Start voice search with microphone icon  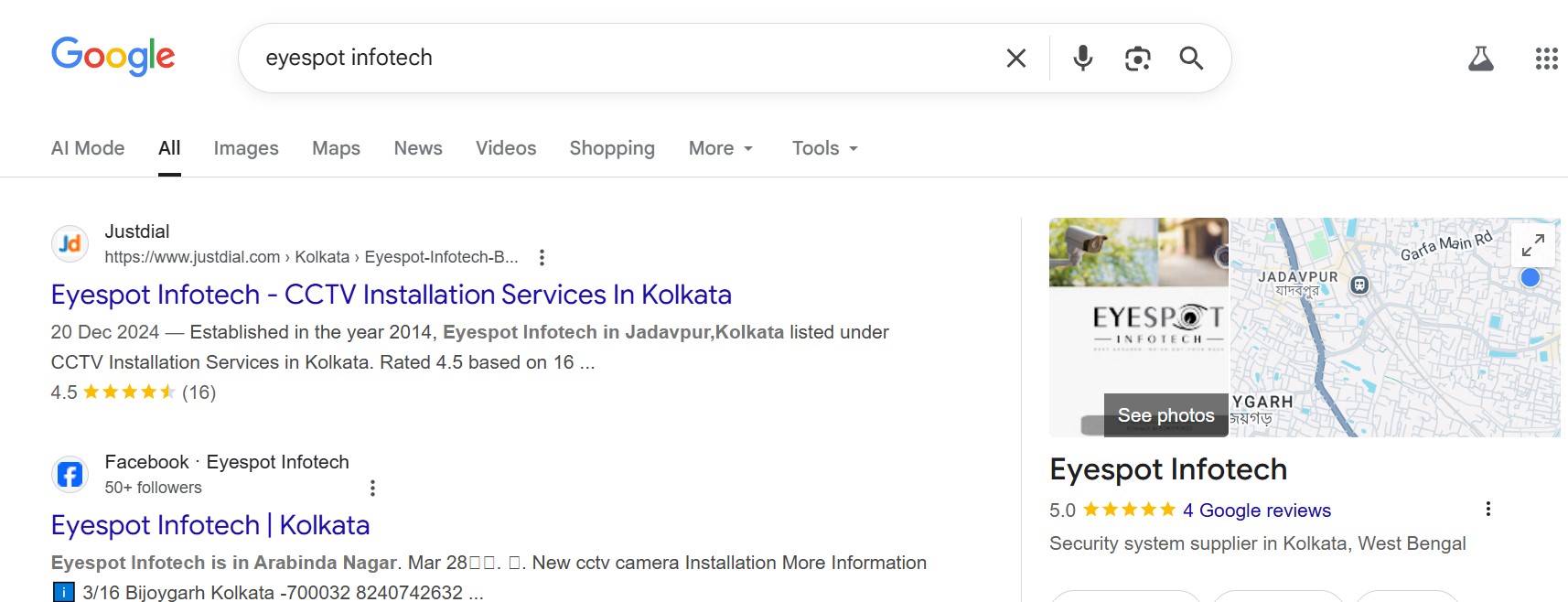point(1082,59)
